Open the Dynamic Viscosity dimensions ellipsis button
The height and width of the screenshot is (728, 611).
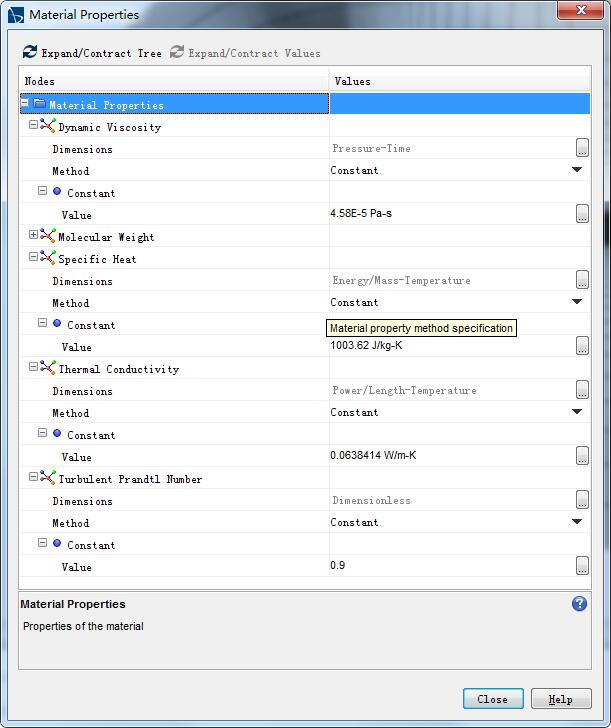click(582, 148)
